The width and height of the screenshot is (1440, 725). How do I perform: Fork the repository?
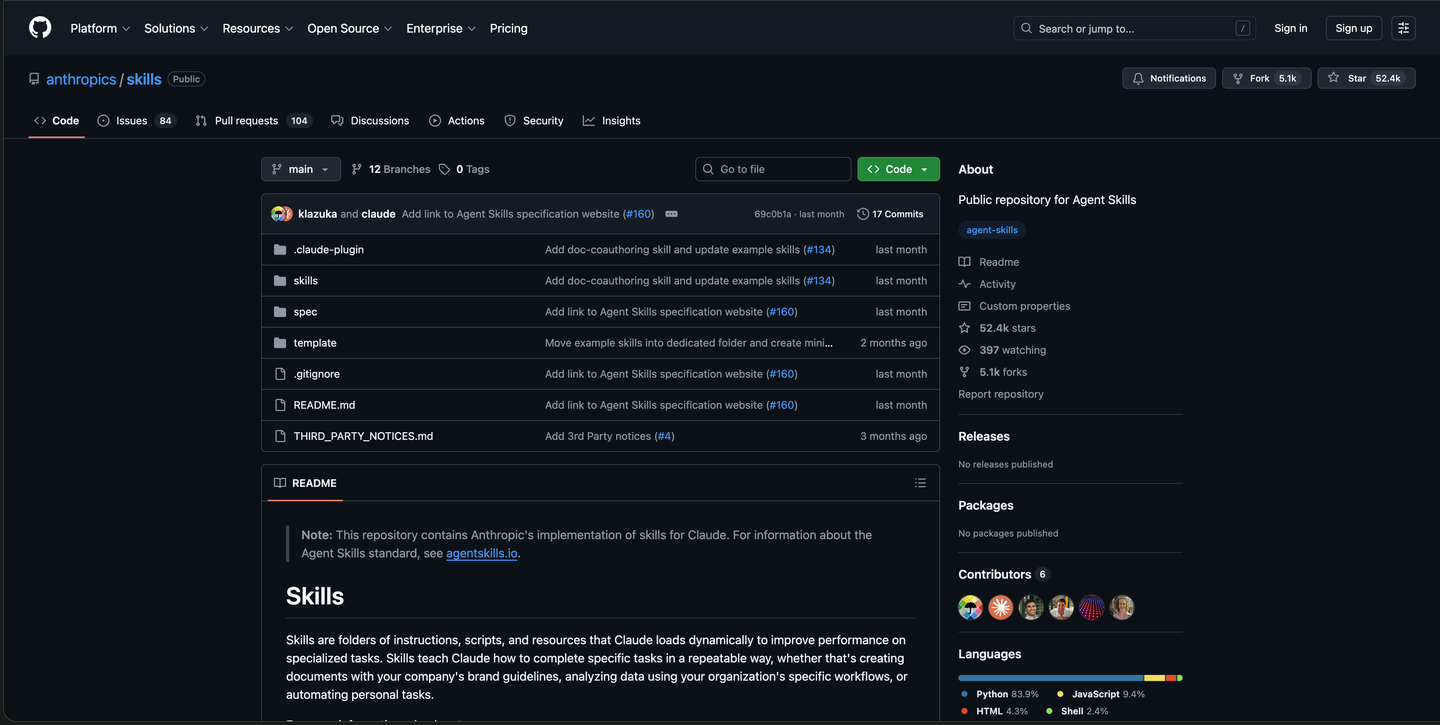pos(1266,78)
